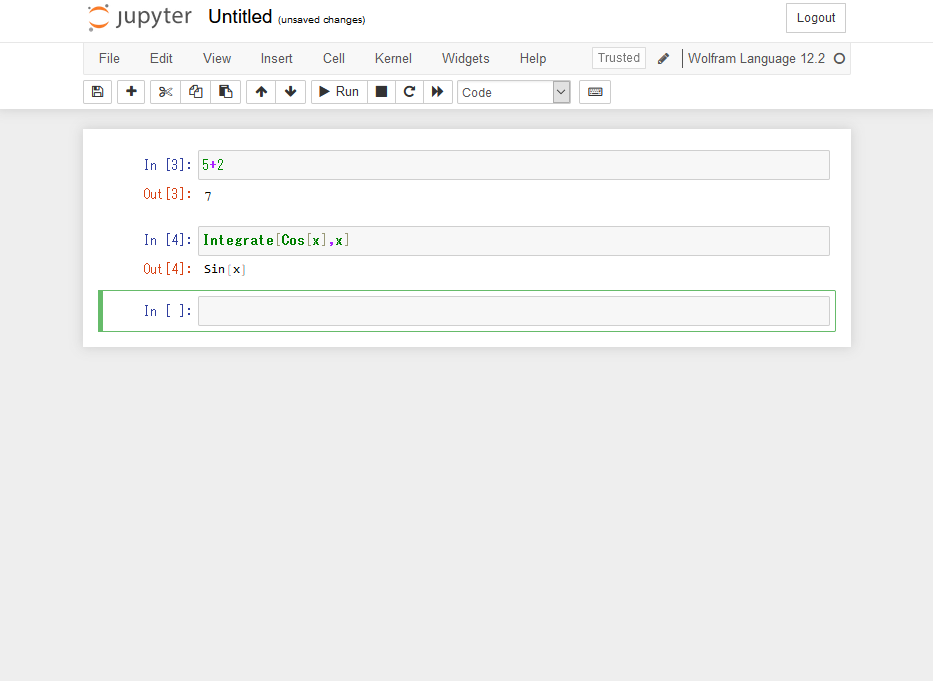
Task: Cut selected cells with scissors icon
Action: (165, 92)
